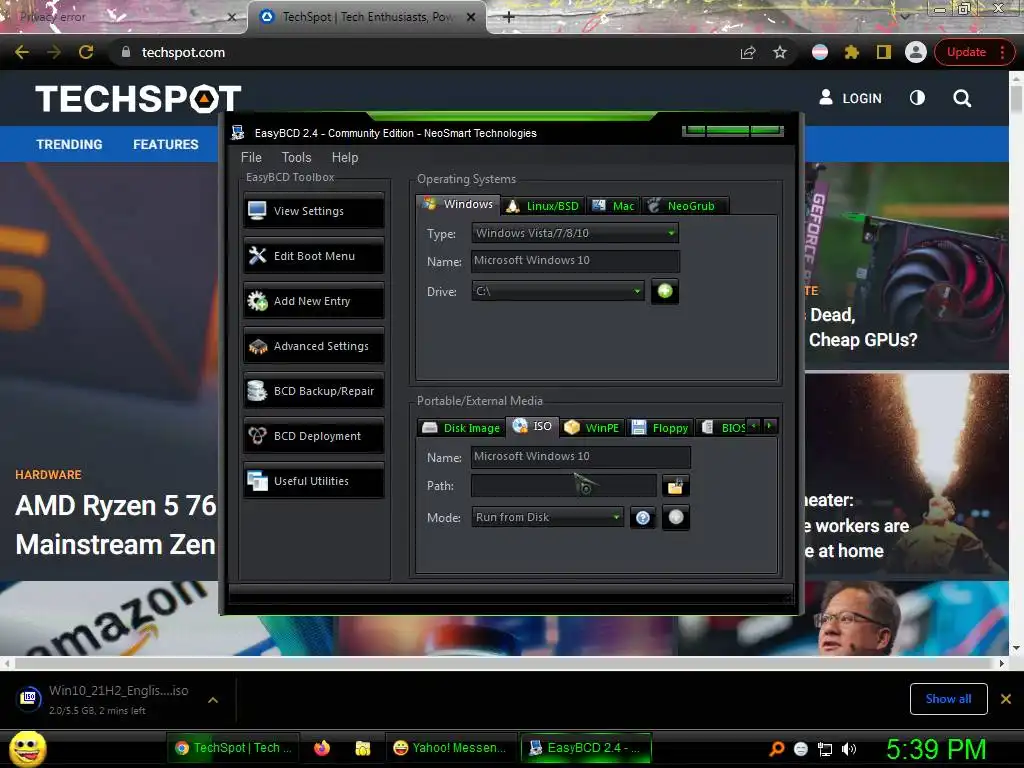Image resolution: width=1024 pixels, height=768 pixels.
Task: Switch to the Mac tab
Action: tap(613, 206)
